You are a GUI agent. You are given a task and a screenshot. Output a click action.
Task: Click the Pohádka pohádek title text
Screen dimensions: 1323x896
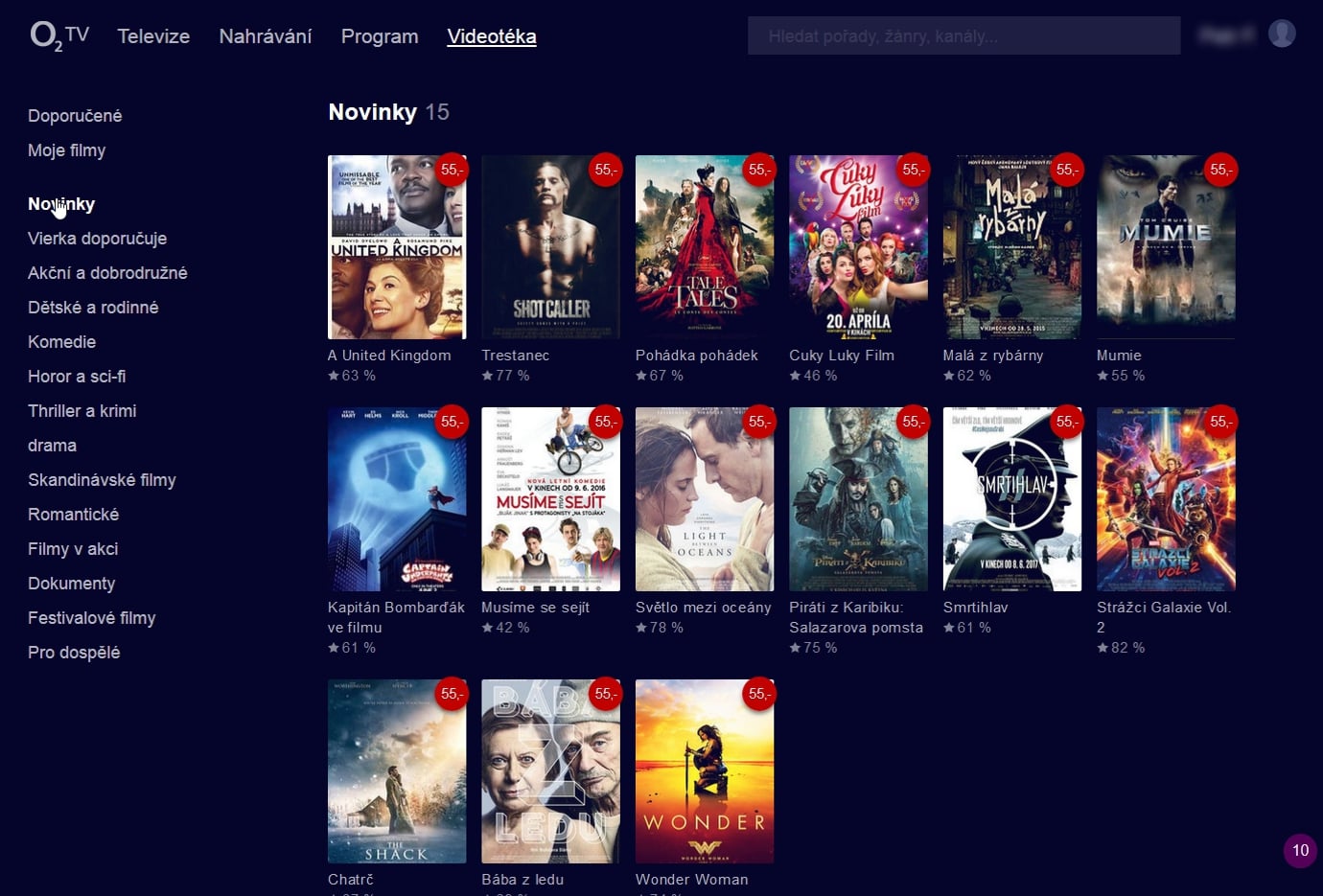coord(697,356)
